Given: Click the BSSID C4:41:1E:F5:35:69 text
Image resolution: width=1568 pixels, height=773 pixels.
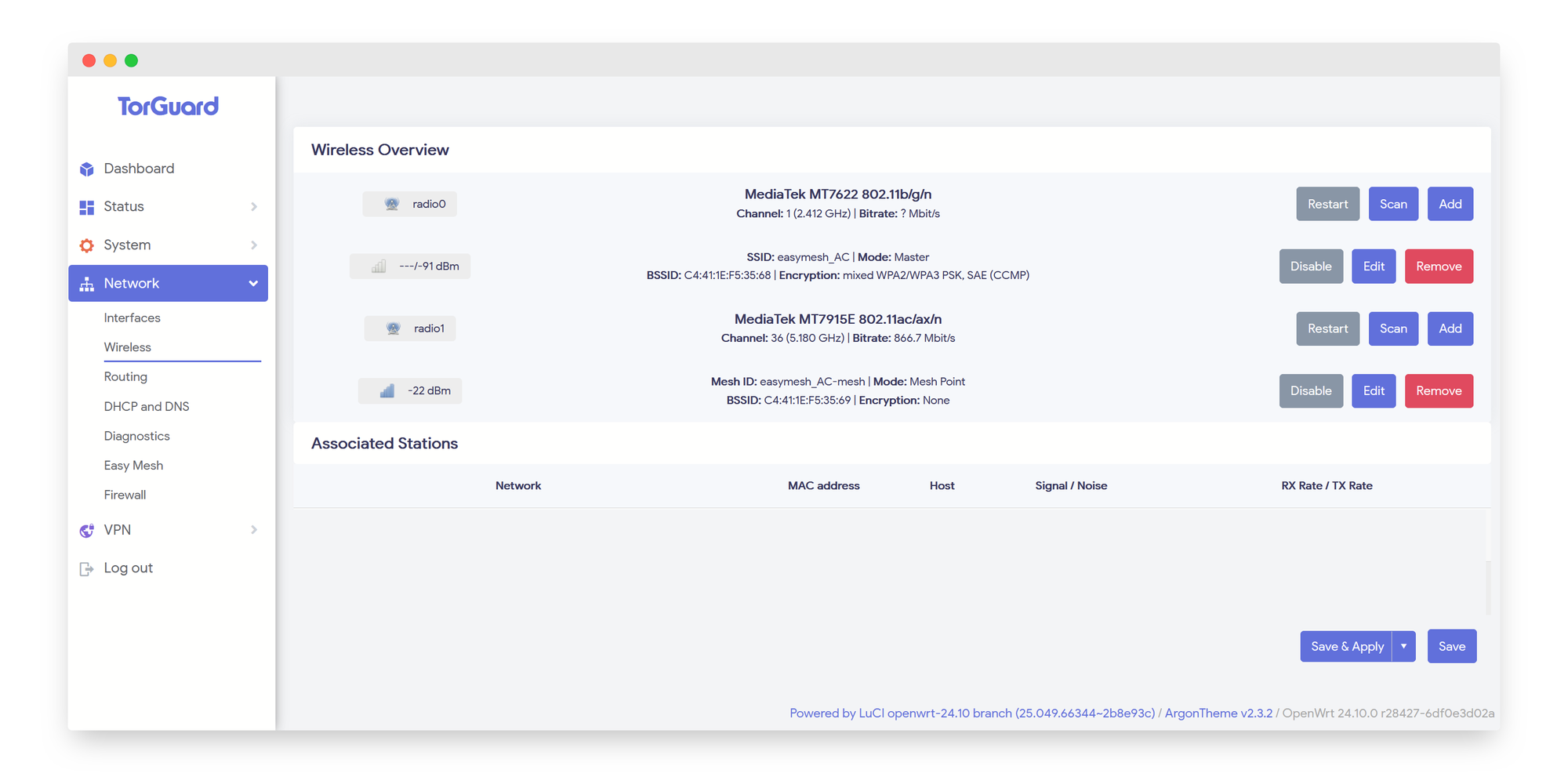Looking at the screenshot, I should [788, 401].
